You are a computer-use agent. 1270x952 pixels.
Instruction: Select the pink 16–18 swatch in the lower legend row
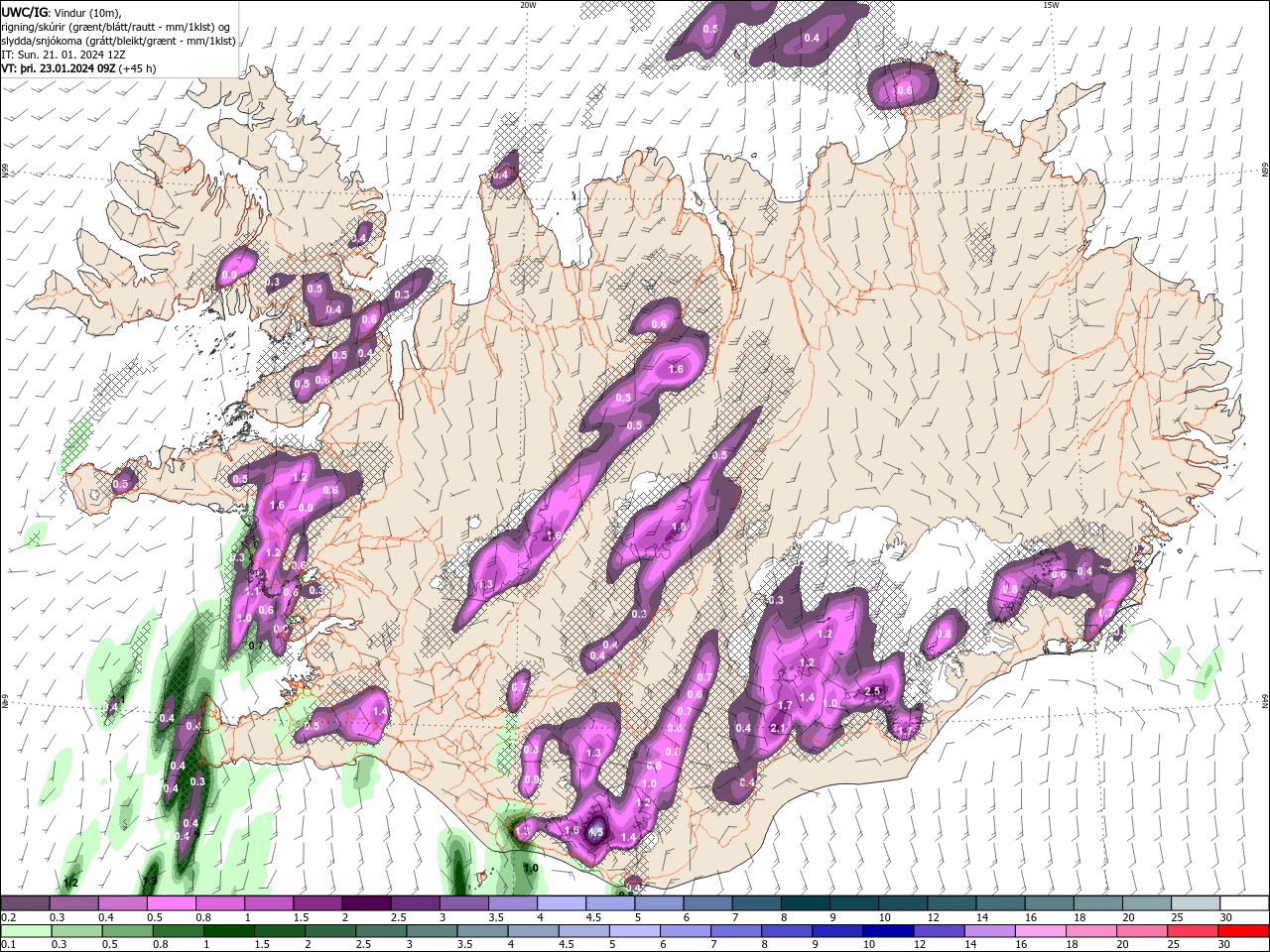[1039, 931]
